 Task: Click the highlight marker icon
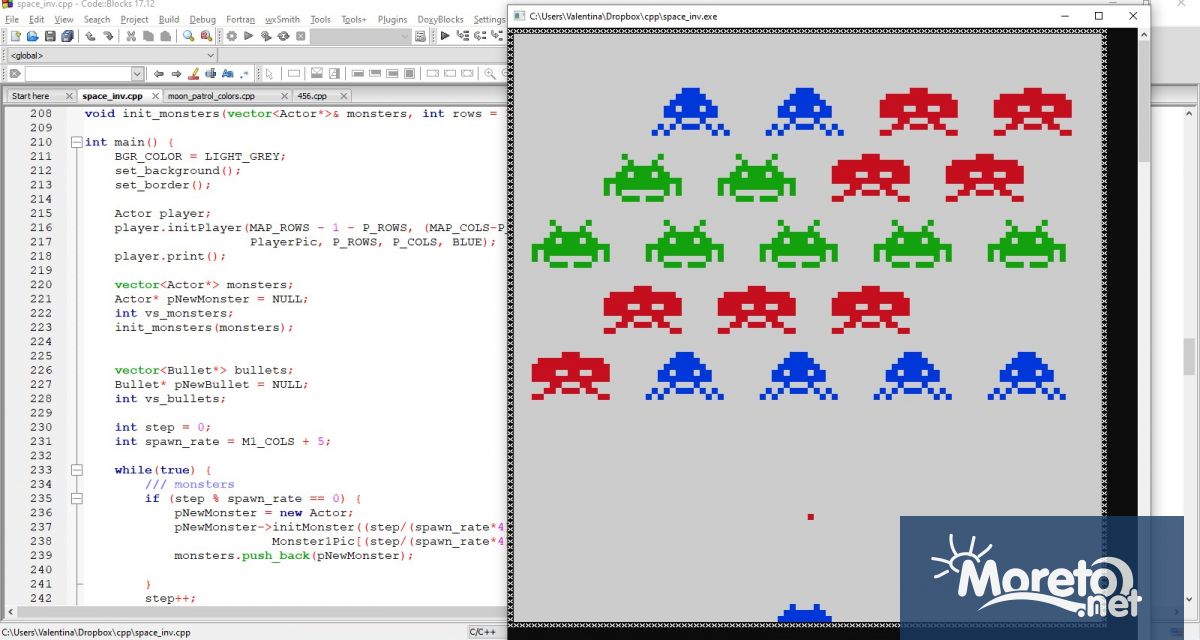[194, 74]
